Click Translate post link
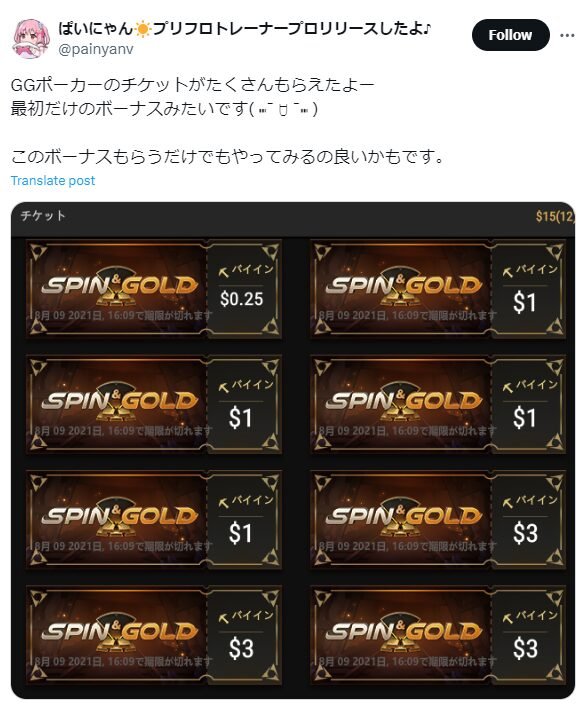Screen dimensions: 582x710 pos(53,181)
